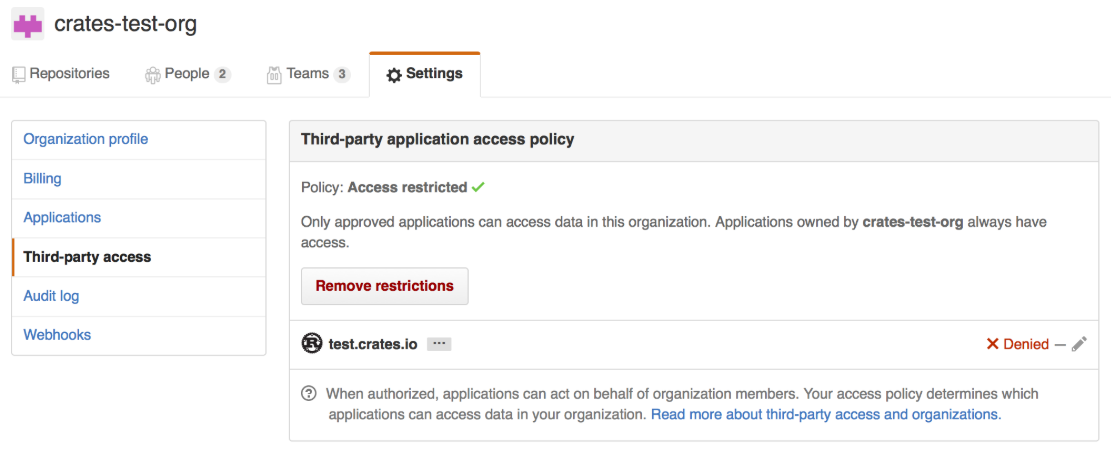Open Applications in settings sidebar

click(62, 217)
